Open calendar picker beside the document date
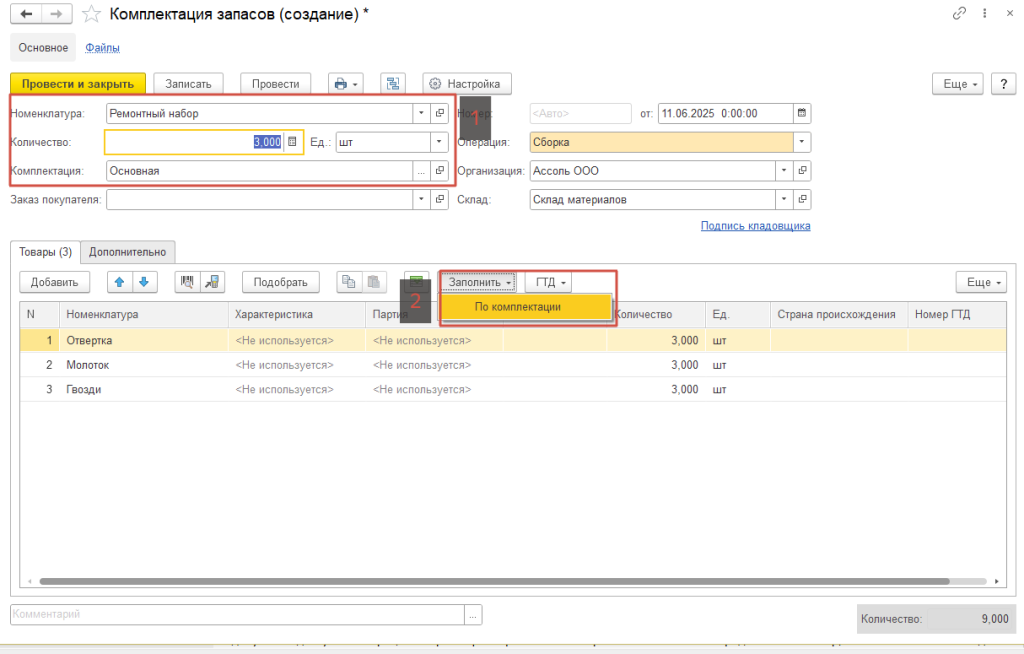The image size is (1024, 654). [801, 114]
